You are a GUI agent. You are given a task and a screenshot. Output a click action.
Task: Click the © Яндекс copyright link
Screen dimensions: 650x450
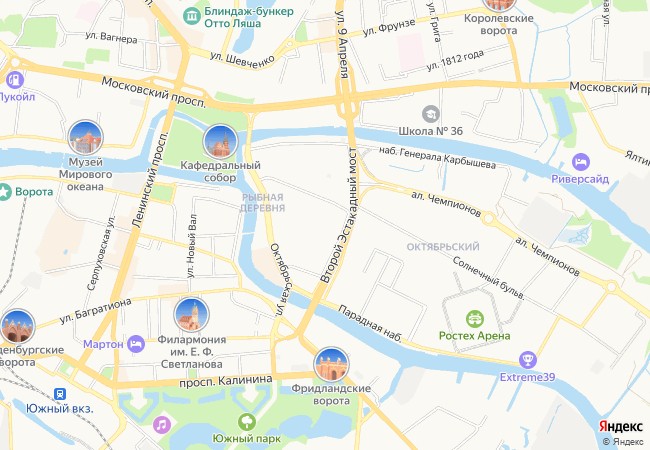[623, 442]
